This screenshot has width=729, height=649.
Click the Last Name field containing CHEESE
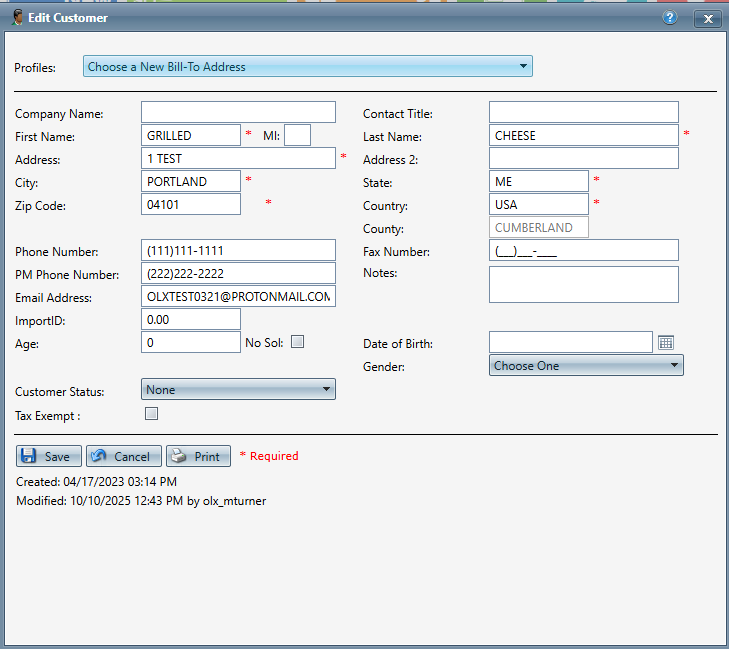[x=583, y=135]
